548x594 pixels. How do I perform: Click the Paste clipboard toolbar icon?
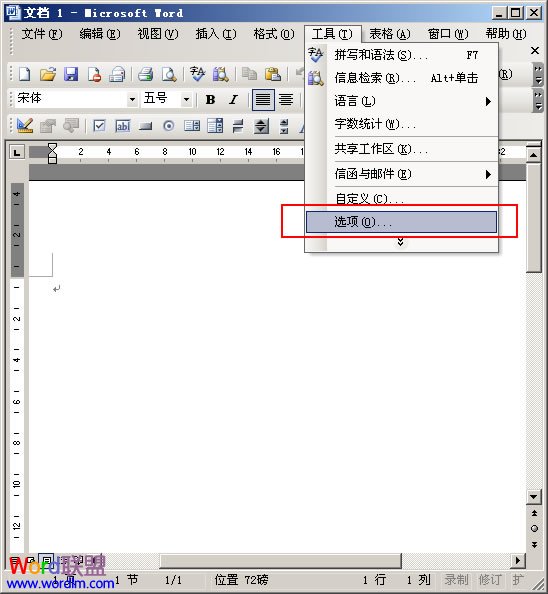tap(273, 74)
